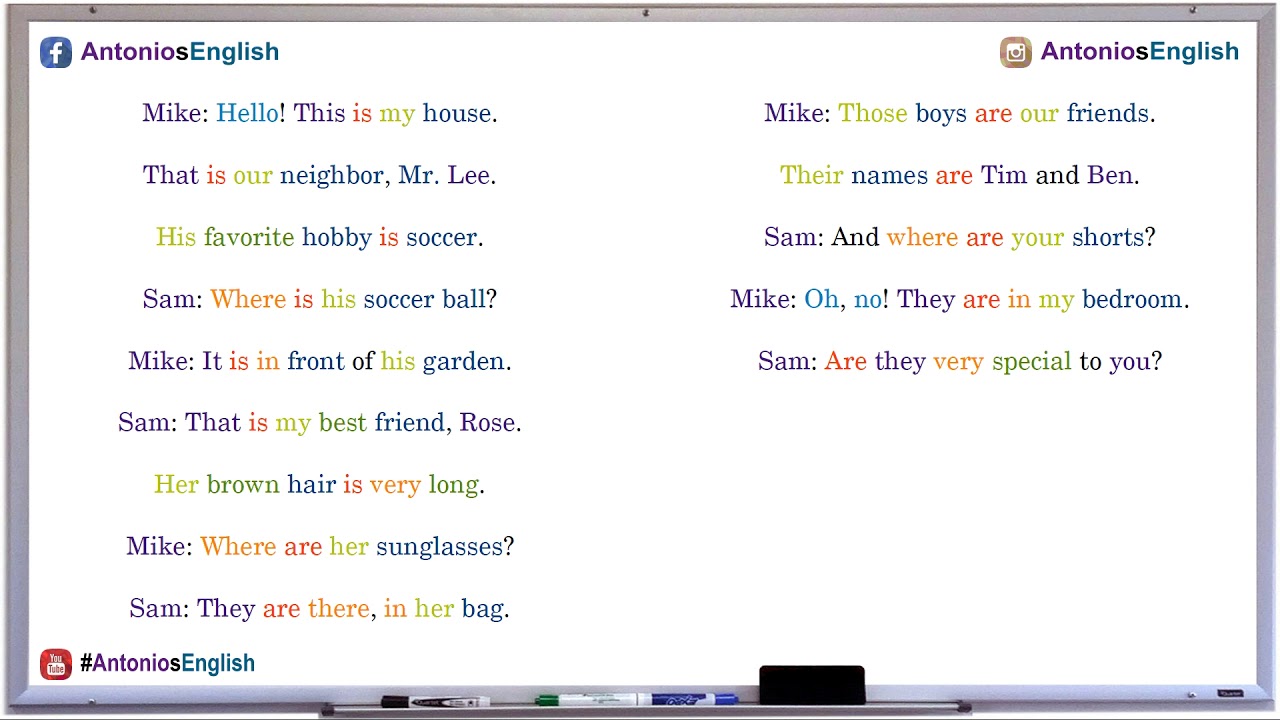Click the line "Mike: Those boys are our friends."
The height and width of the screenshot is (720, 1280).
tap(960, 113)
